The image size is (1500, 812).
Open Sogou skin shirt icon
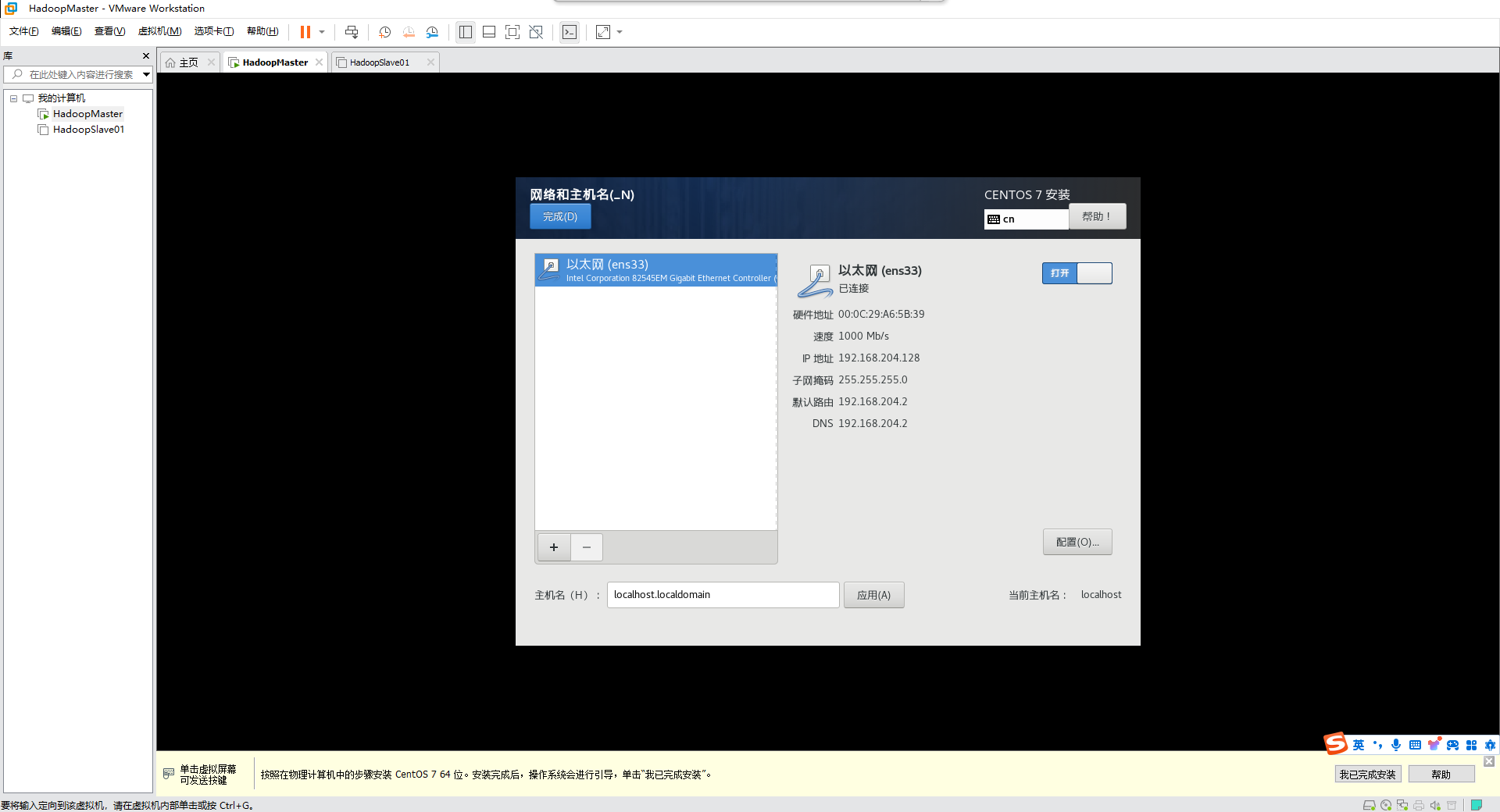(x=1434, y=744)
